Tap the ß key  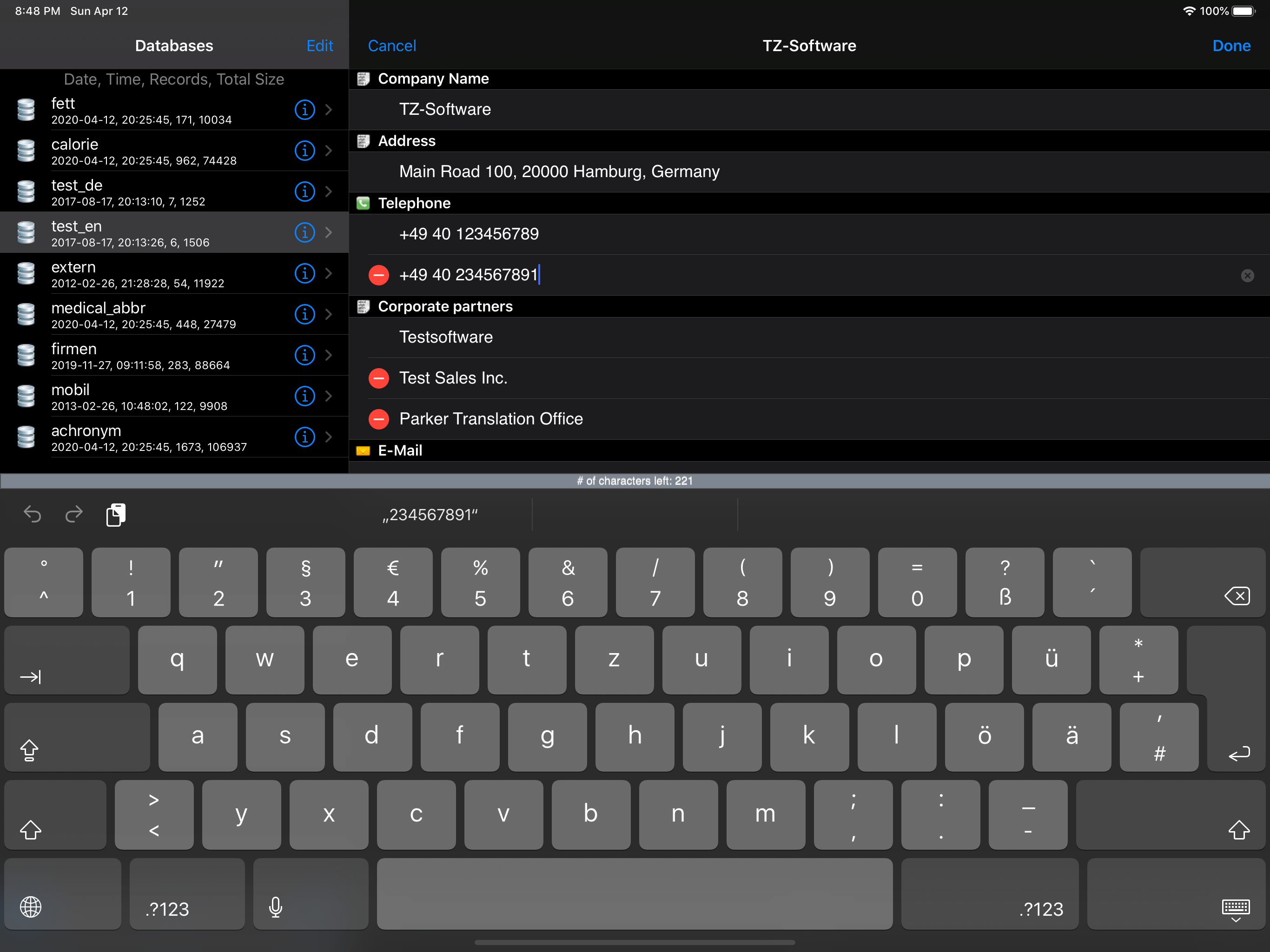1004,582
